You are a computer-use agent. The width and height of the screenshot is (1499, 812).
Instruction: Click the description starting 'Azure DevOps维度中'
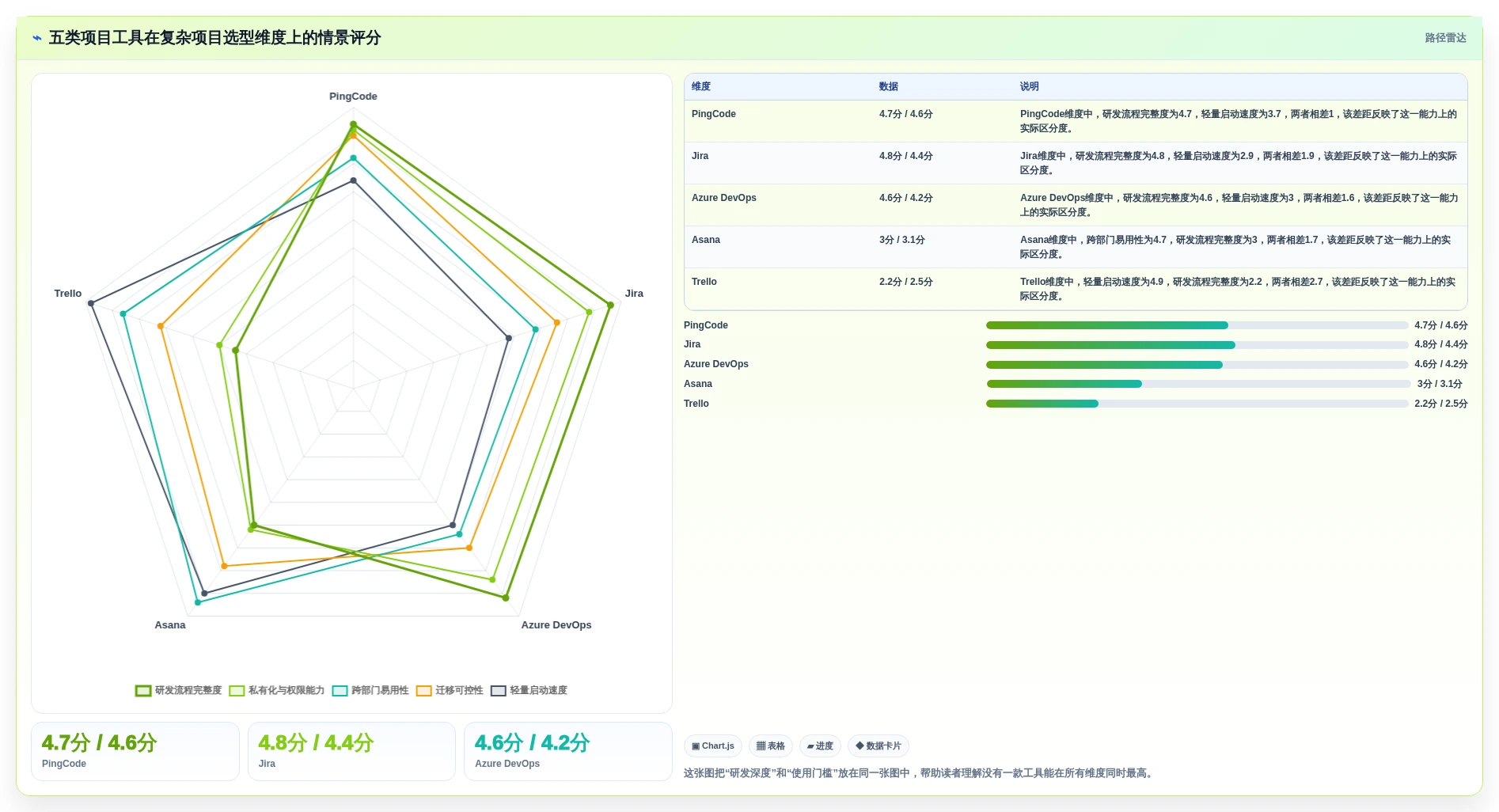click(x=1239, y=205)
